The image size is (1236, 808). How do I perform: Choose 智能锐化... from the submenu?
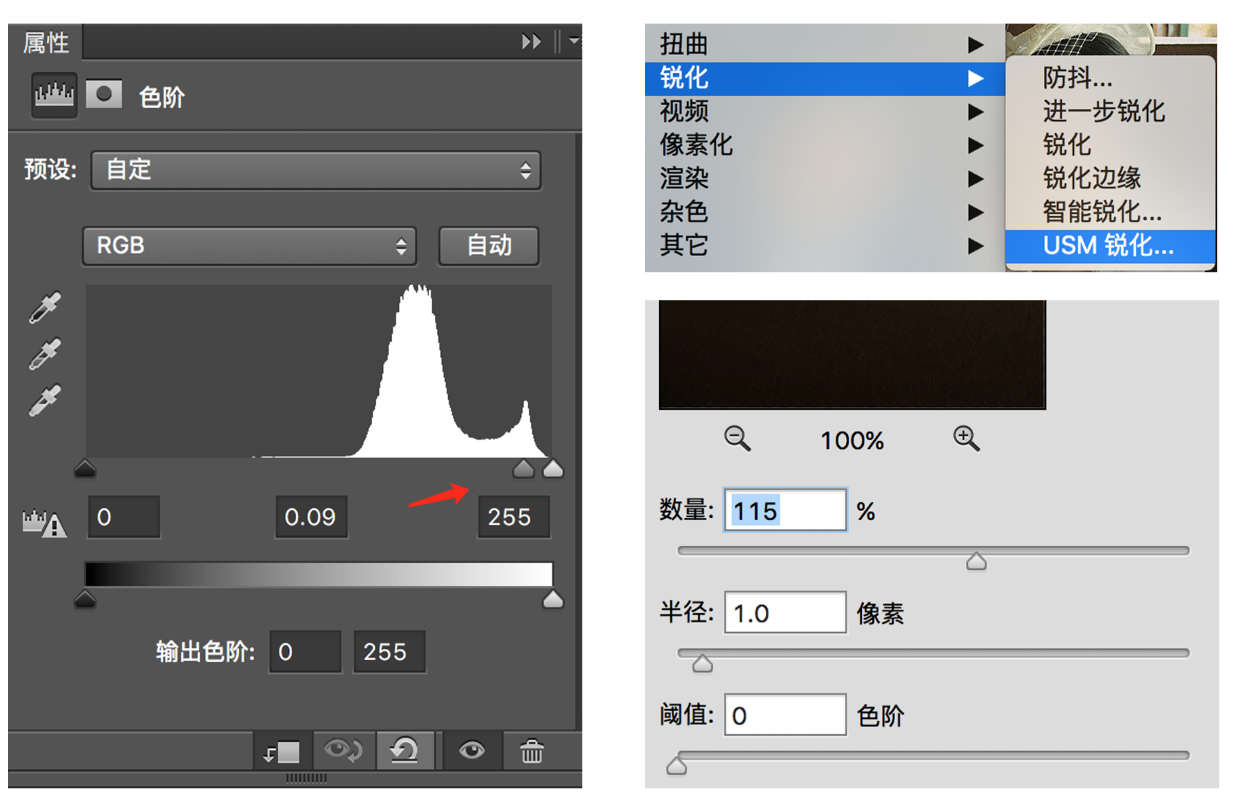(x=1110, y=211)
